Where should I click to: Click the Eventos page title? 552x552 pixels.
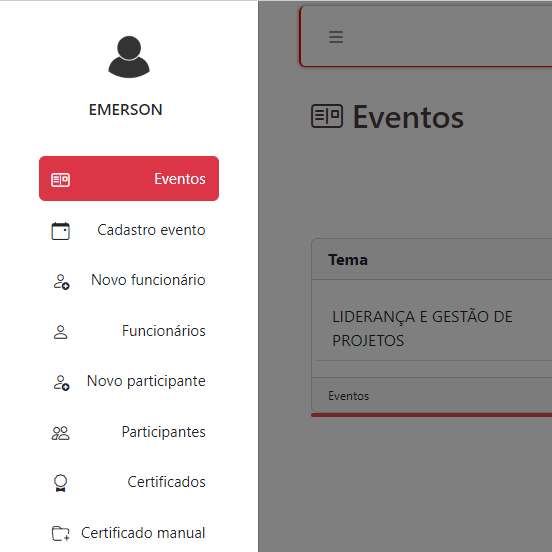tap(408, 117)
